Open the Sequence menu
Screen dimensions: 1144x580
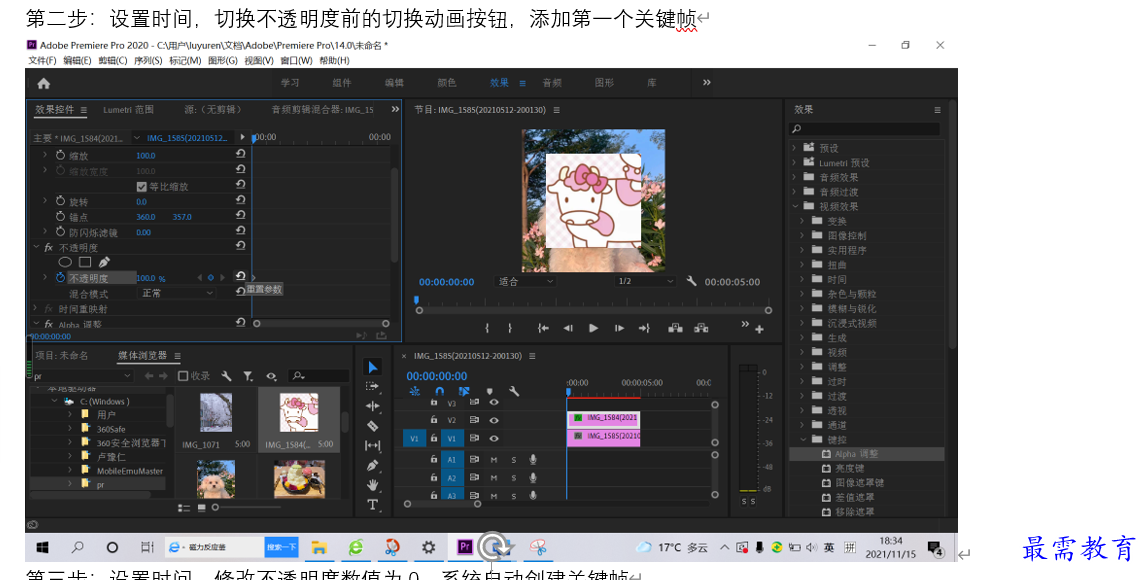click(148, 61)
